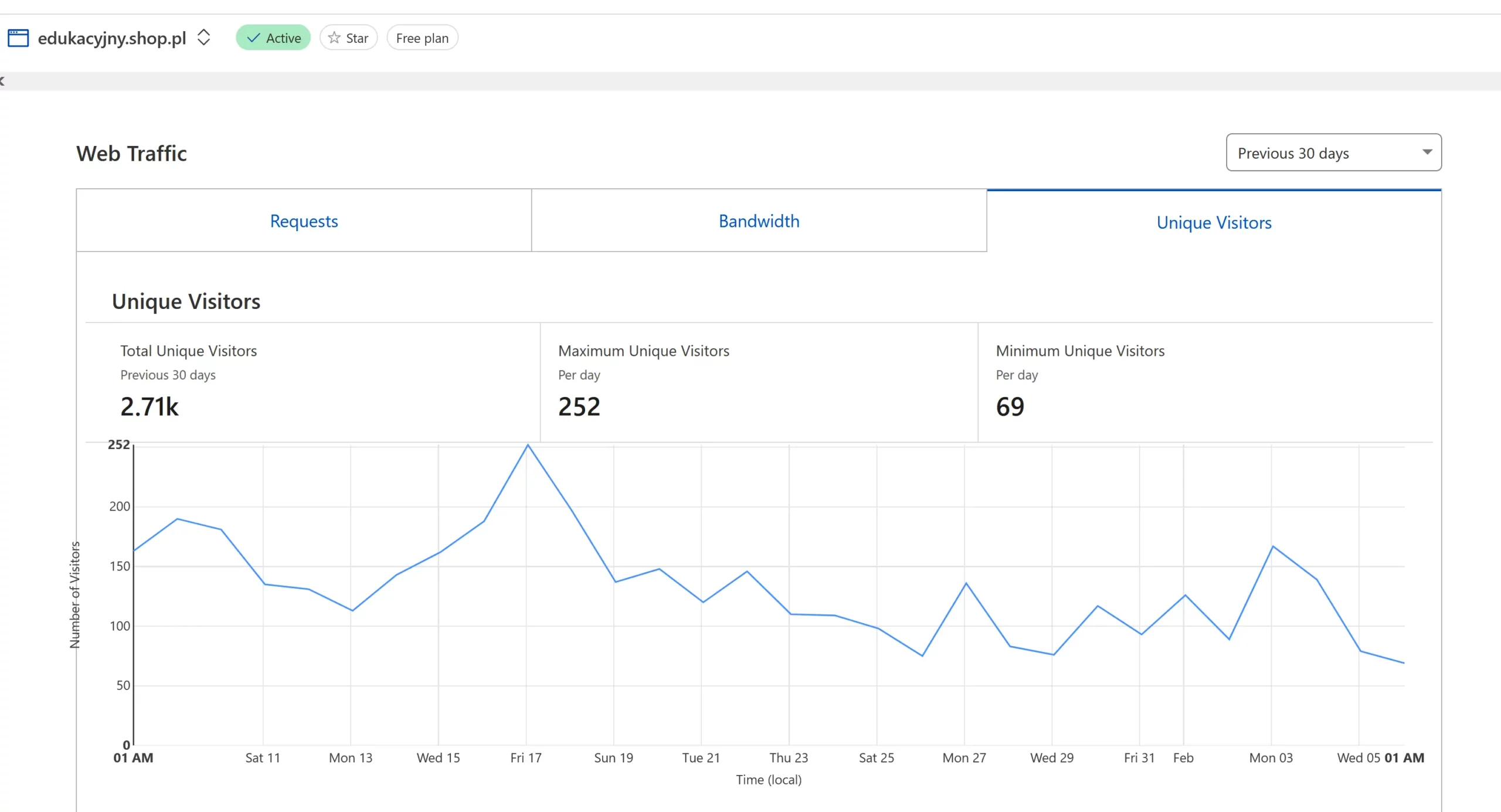This screenshot has width=1501, height=812.
Task: Click the Star button label
Action: click(357, 38)
